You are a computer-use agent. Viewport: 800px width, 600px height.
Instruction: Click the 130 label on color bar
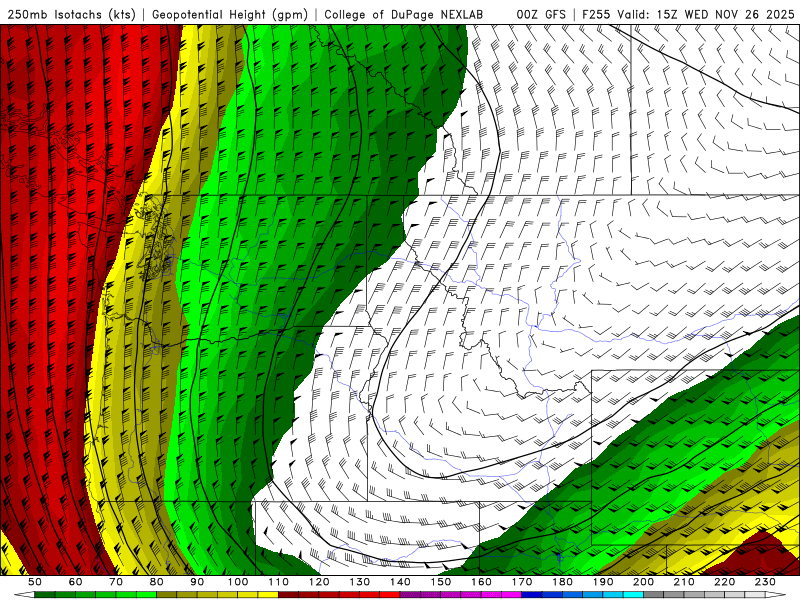coord(359,582)
